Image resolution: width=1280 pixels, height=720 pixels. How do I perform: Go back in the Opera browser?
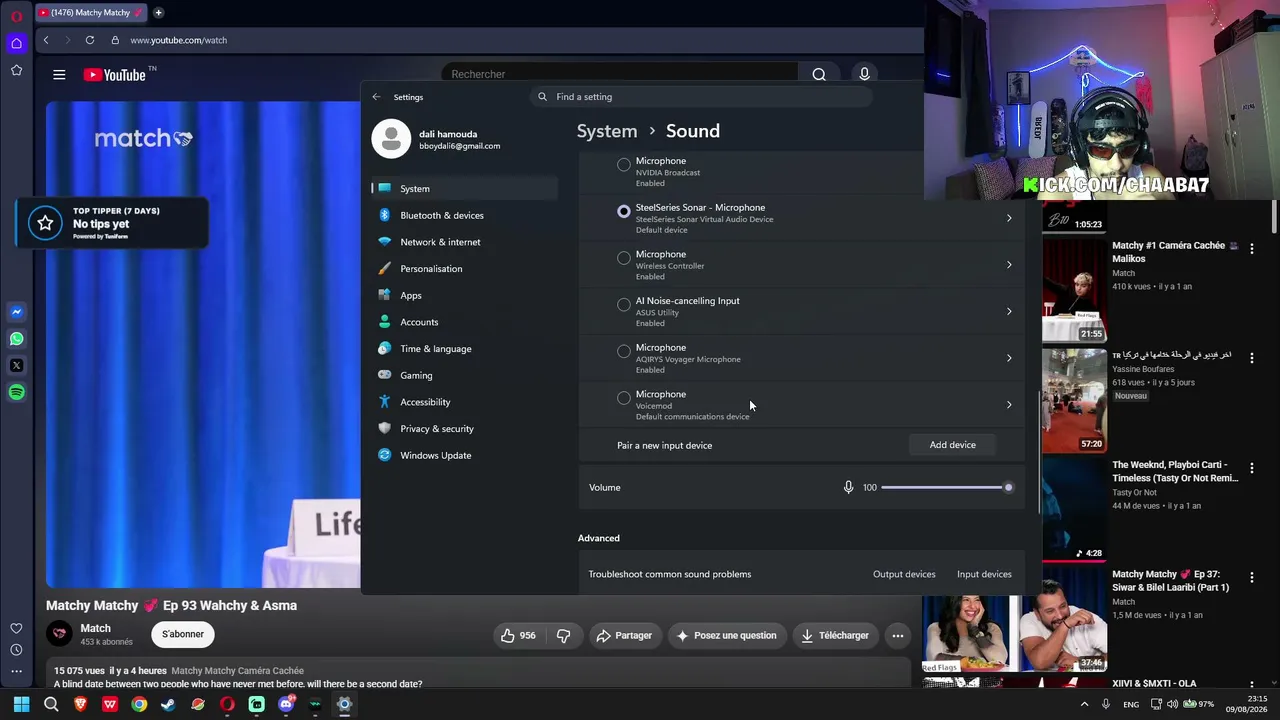(46, 40)
